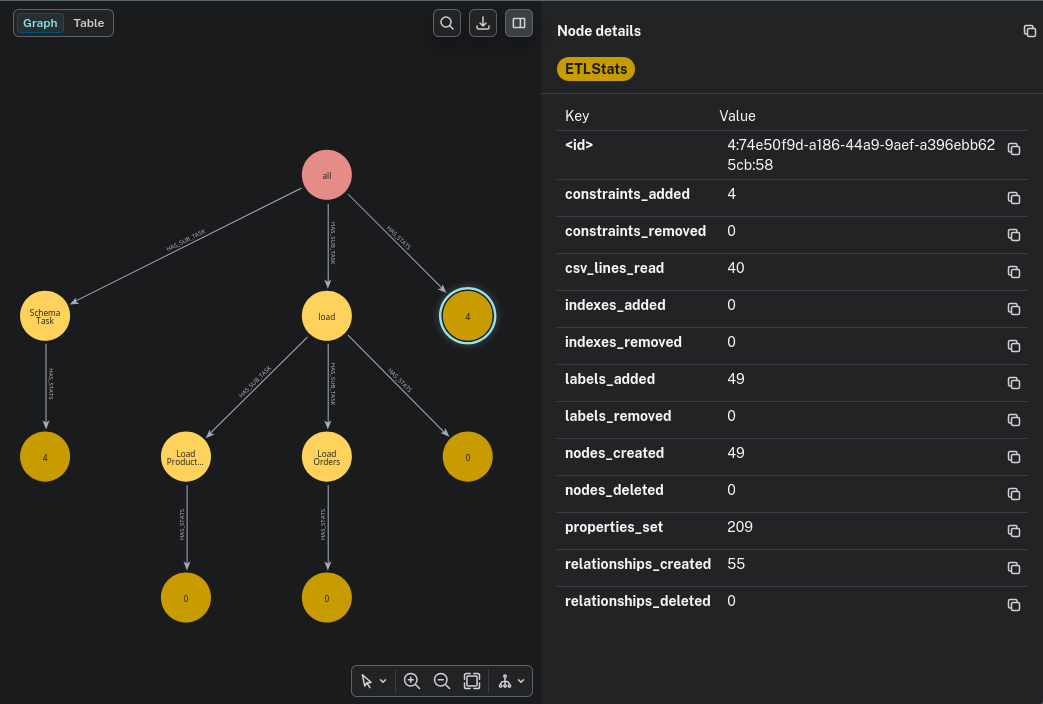Copy the relationships_created value
1043x704 pixels.
[x=1013, y=568]
